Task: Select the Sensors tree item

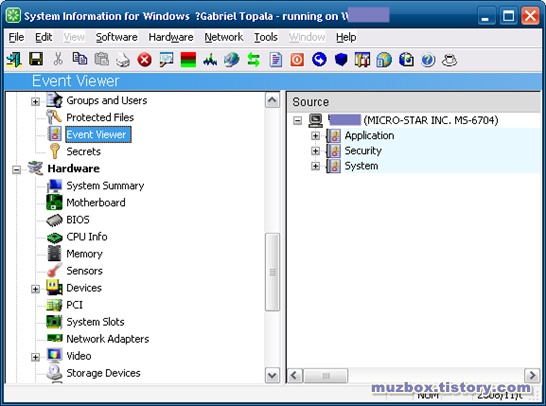Action: click(x=84, y=271)
